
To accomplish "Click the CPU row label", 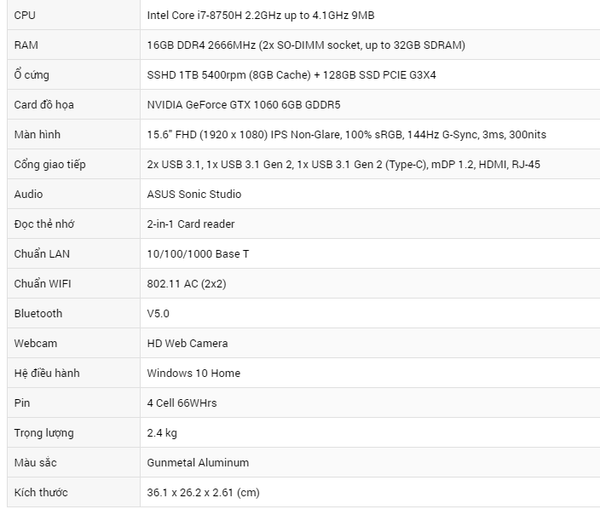I will (25, 15).
